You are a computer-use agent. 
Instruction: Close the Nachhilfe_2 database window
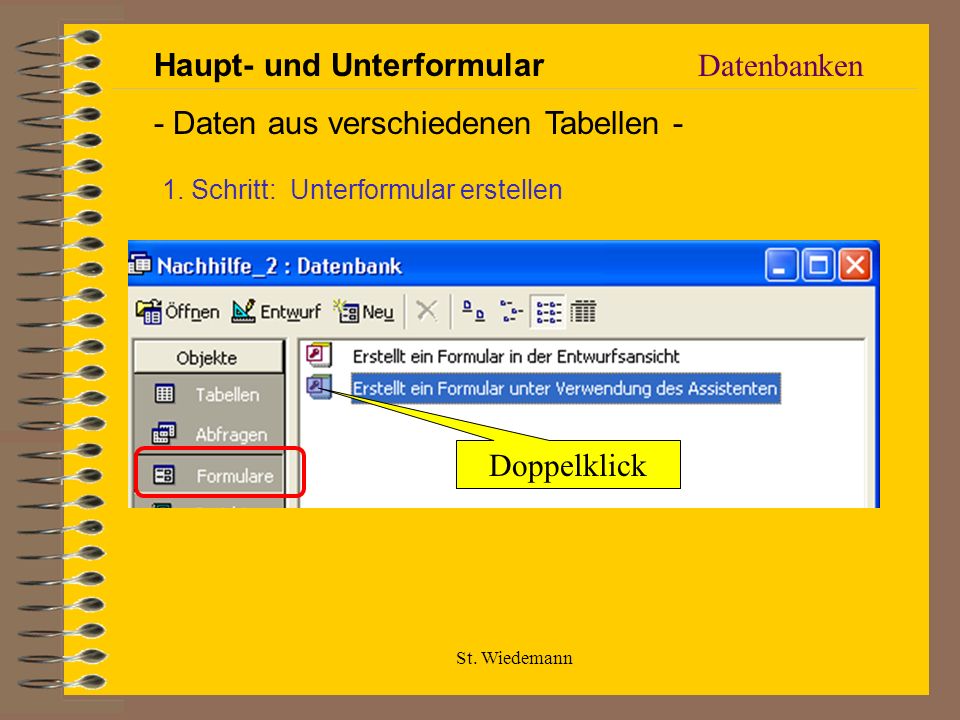(855, 265)
